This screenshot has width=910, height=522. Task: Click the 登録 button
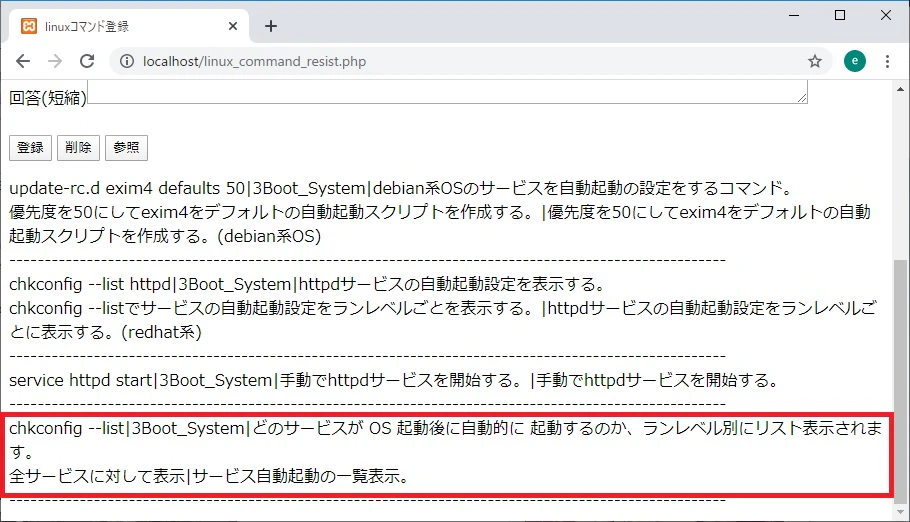pos(30,147)
